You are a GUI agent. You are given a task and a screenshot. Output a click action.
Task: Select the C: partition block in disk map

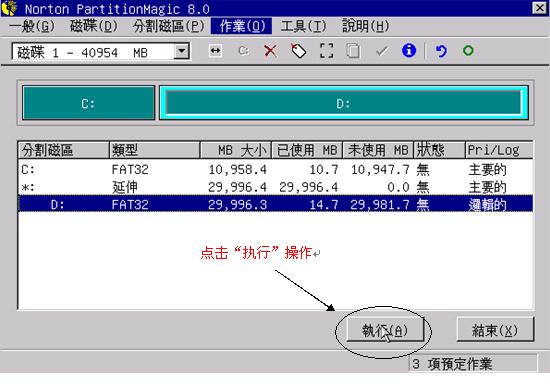click(x=88, y=103)
